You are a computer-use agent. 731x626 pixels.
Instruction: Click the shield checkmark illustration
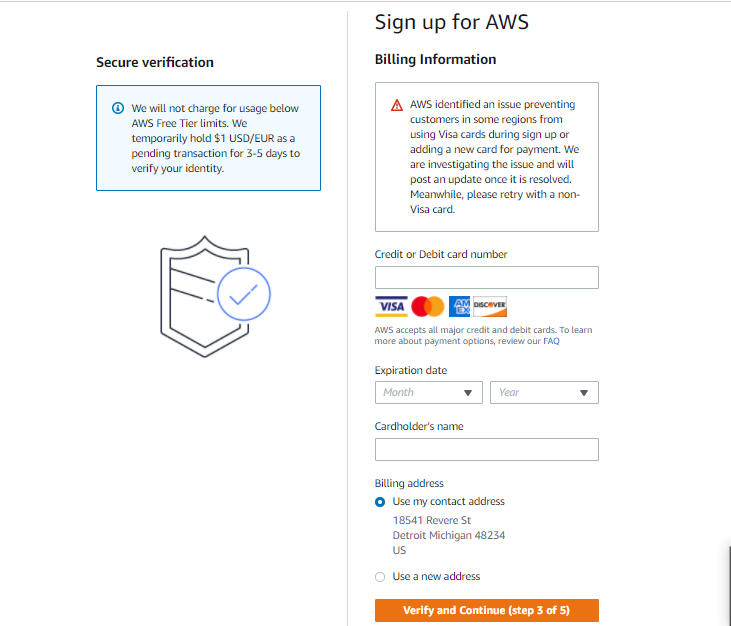pyautogui.click(x=215, y=296)
